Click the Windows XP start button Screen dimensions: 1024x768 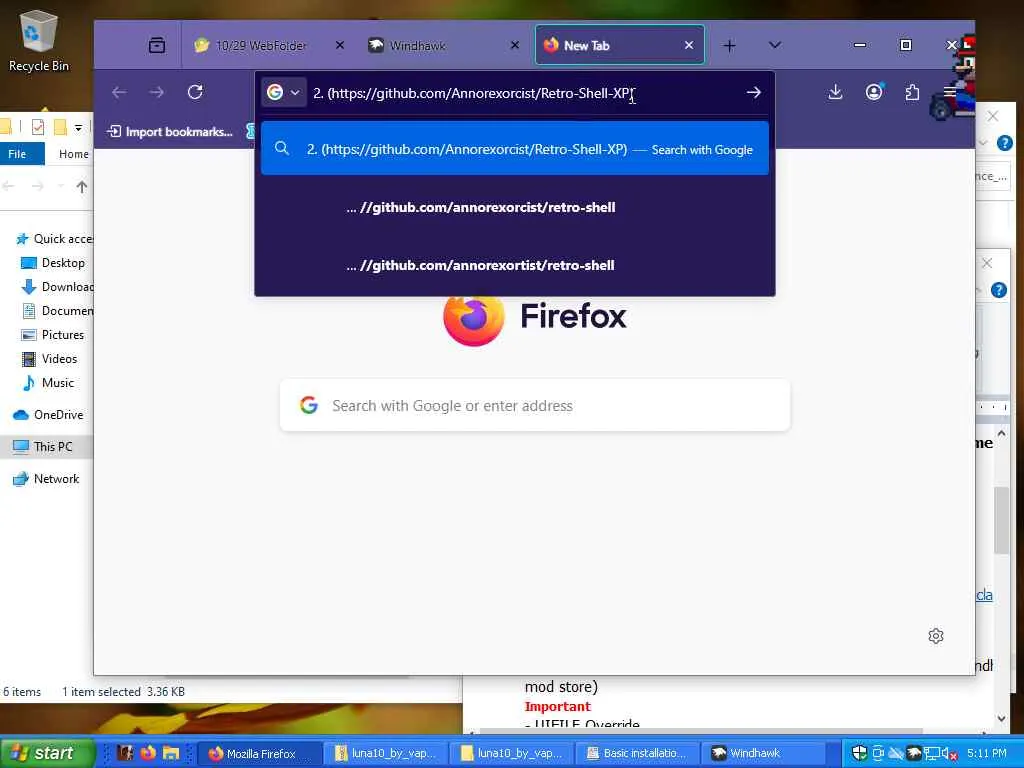tap(47, 753)
